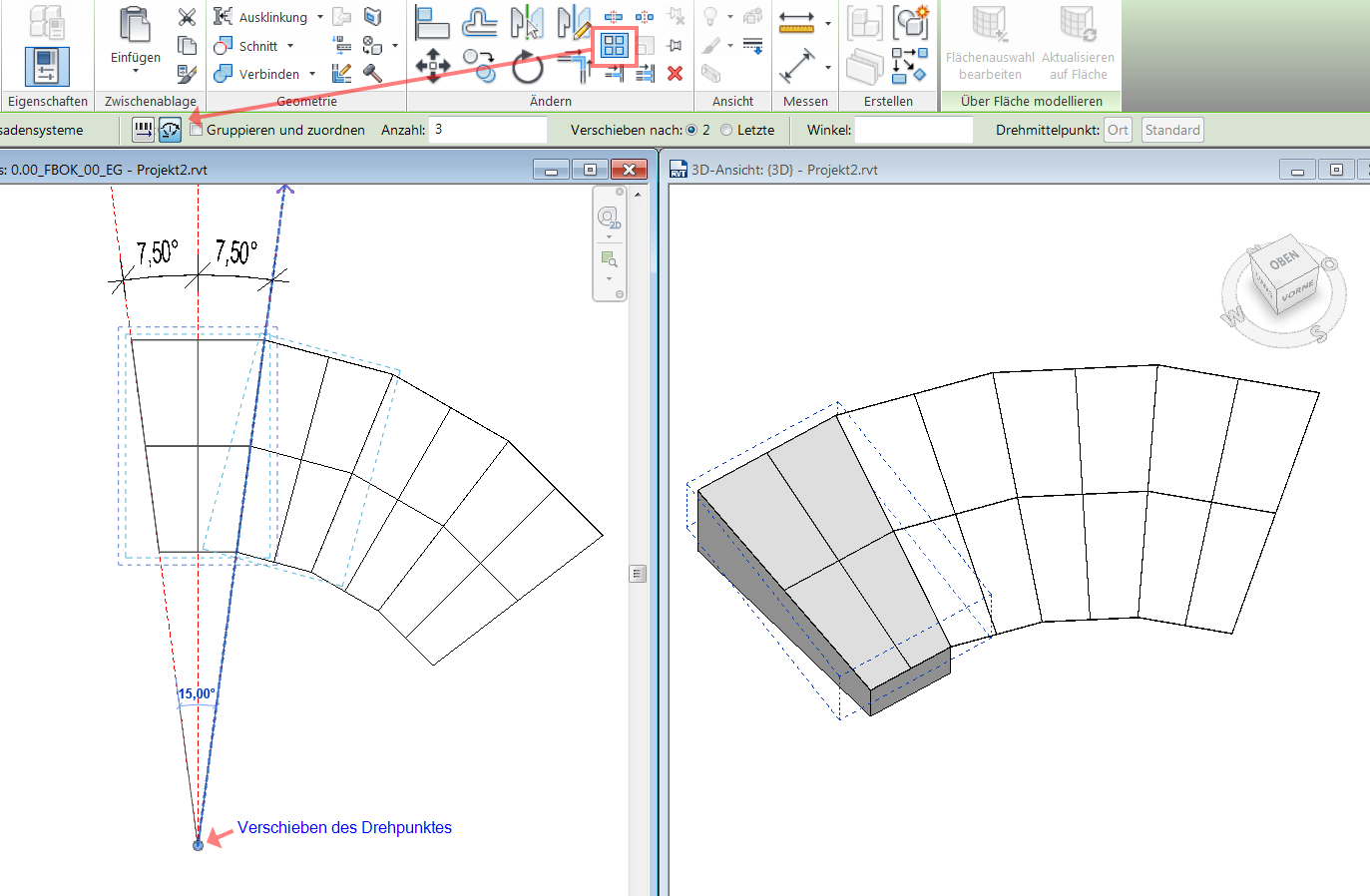Click the red Delete X icon
1370x896 pixels.
click(676, 73)
